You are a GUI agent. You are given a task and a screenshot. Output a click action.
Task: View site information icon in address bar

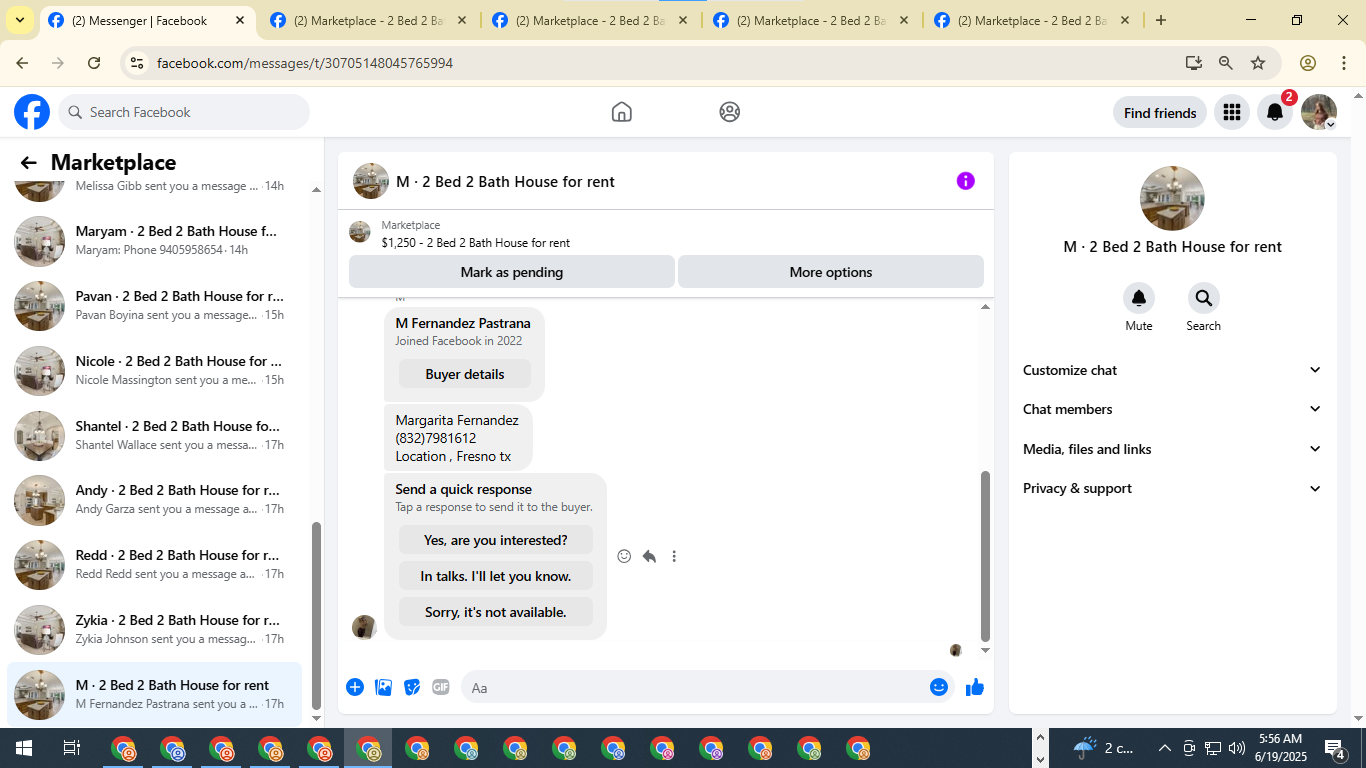pyautogui.click(x=138, y=63)
